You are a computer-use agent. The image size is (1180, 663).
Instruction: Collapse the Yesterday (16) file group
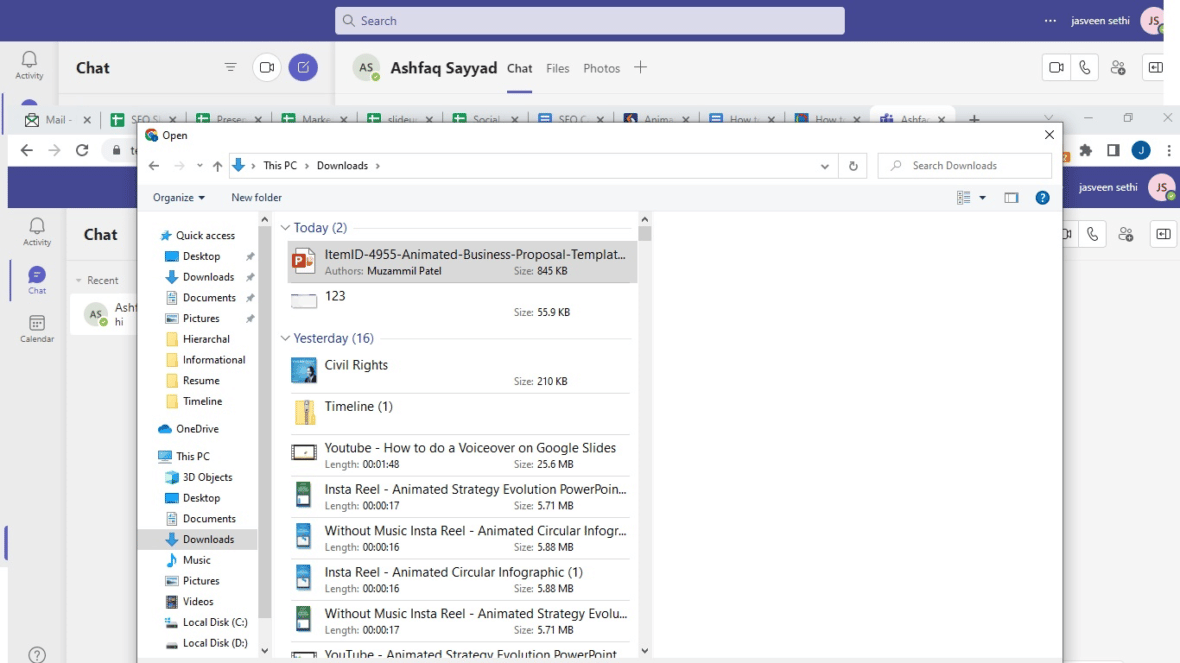[x=285, y=338]
